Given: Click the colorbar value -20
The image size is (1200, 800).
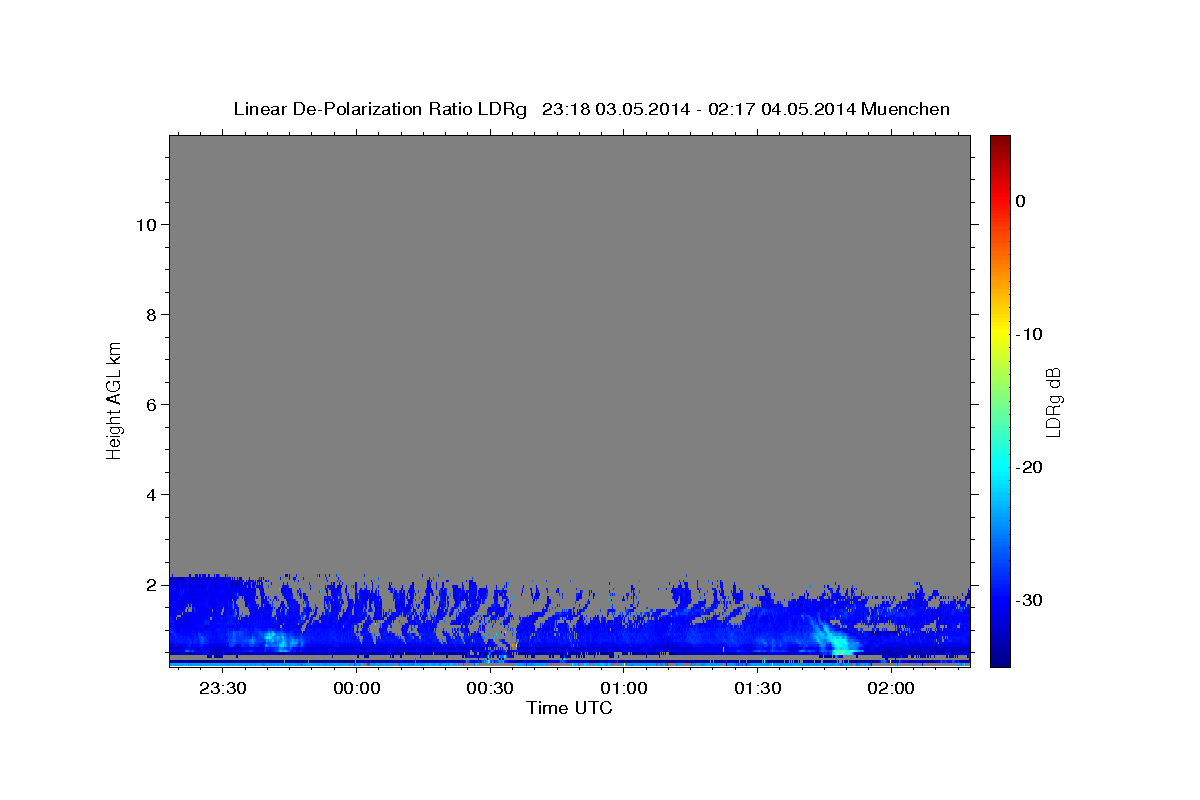Looking at the screenshot, I should click(1029, 467).
